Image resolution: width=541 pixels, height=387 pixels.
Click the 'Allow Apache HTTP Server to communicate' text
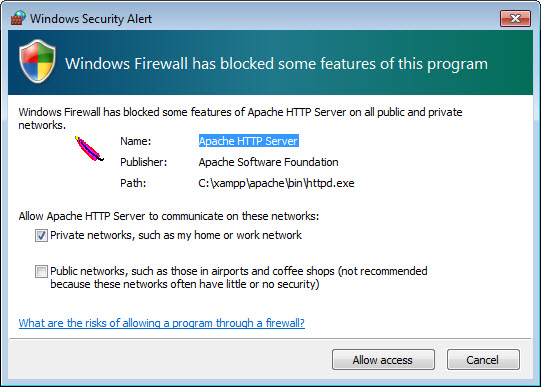point(169,216)
